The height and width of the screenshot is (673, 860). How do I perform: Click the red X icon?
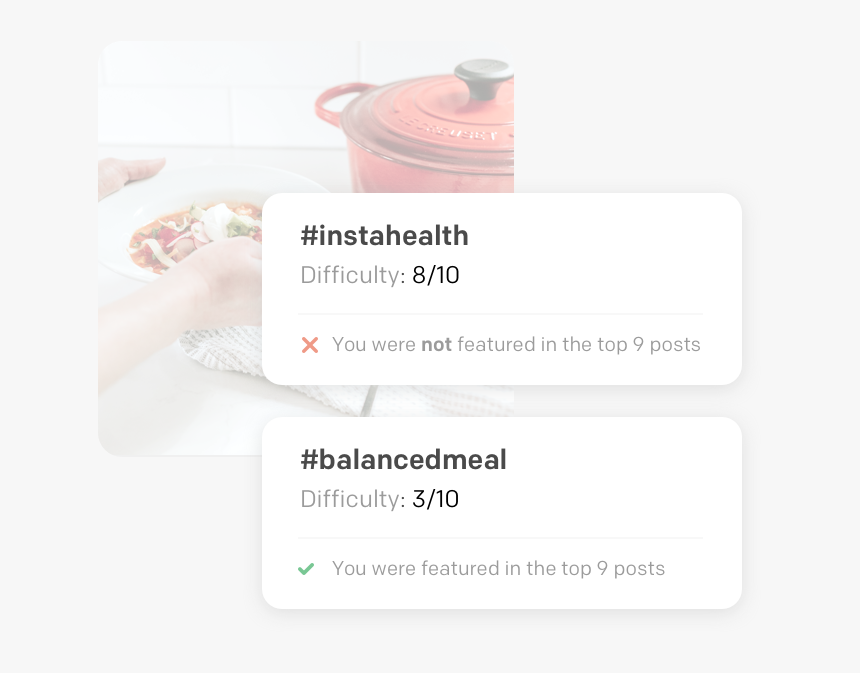click(x=310, y=345)
